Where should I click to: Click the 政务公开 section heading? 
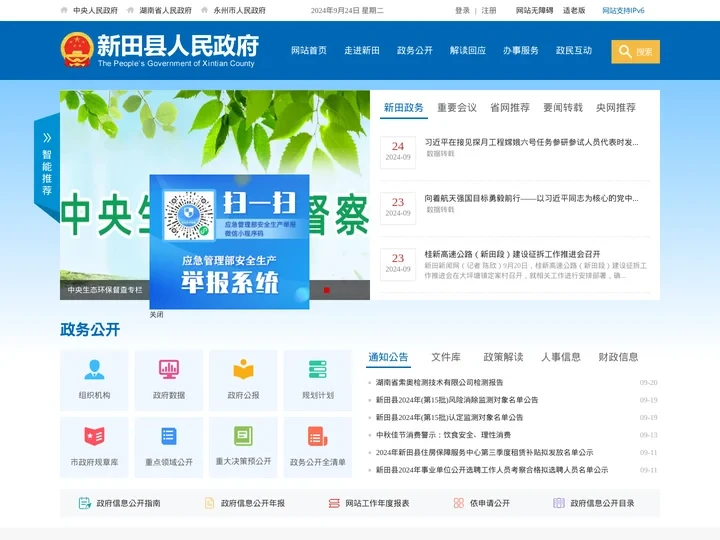90,329
